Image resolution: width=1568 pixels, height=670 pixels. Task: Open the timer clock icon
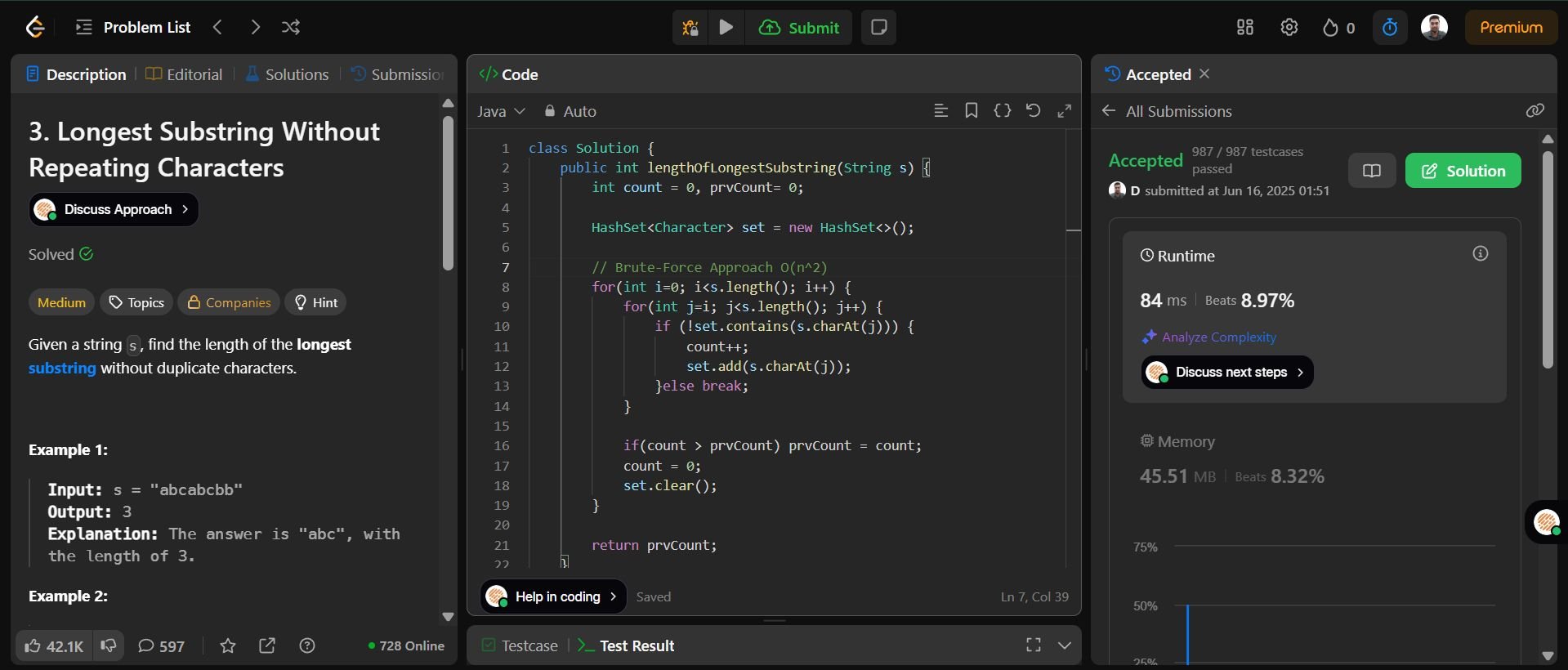click(1390, 28)
